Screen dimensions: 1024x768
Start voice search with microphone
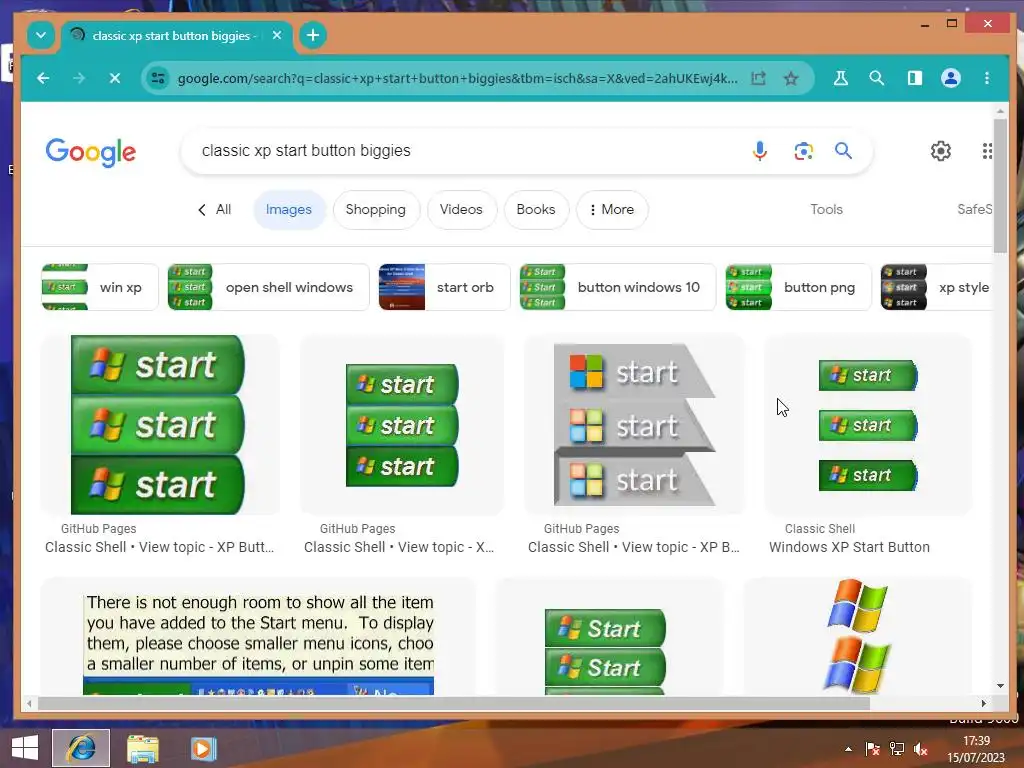point(760,151)
